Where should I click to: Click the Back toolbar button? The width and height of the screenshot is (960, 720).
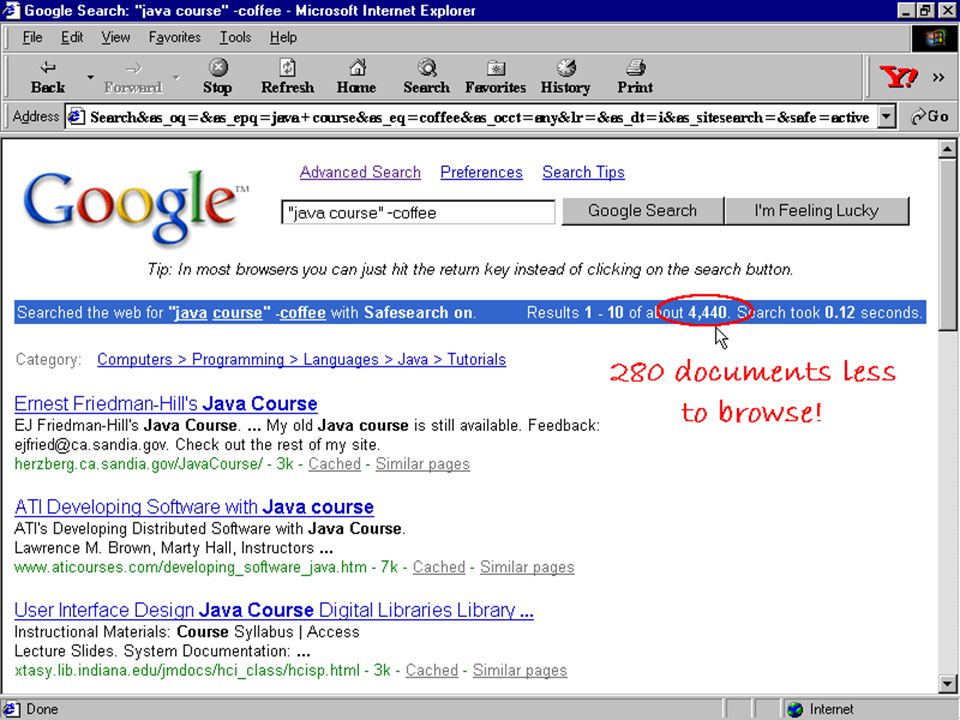(x=48, y=77)
